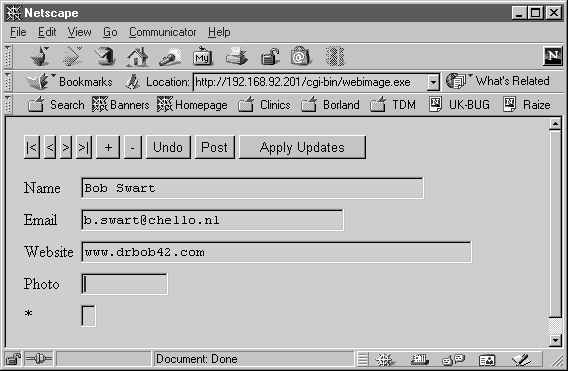Open the Homepage bookmark
The height and width of the screenshot is (371, 568).
pyautogui.click(x=192, y=105)
